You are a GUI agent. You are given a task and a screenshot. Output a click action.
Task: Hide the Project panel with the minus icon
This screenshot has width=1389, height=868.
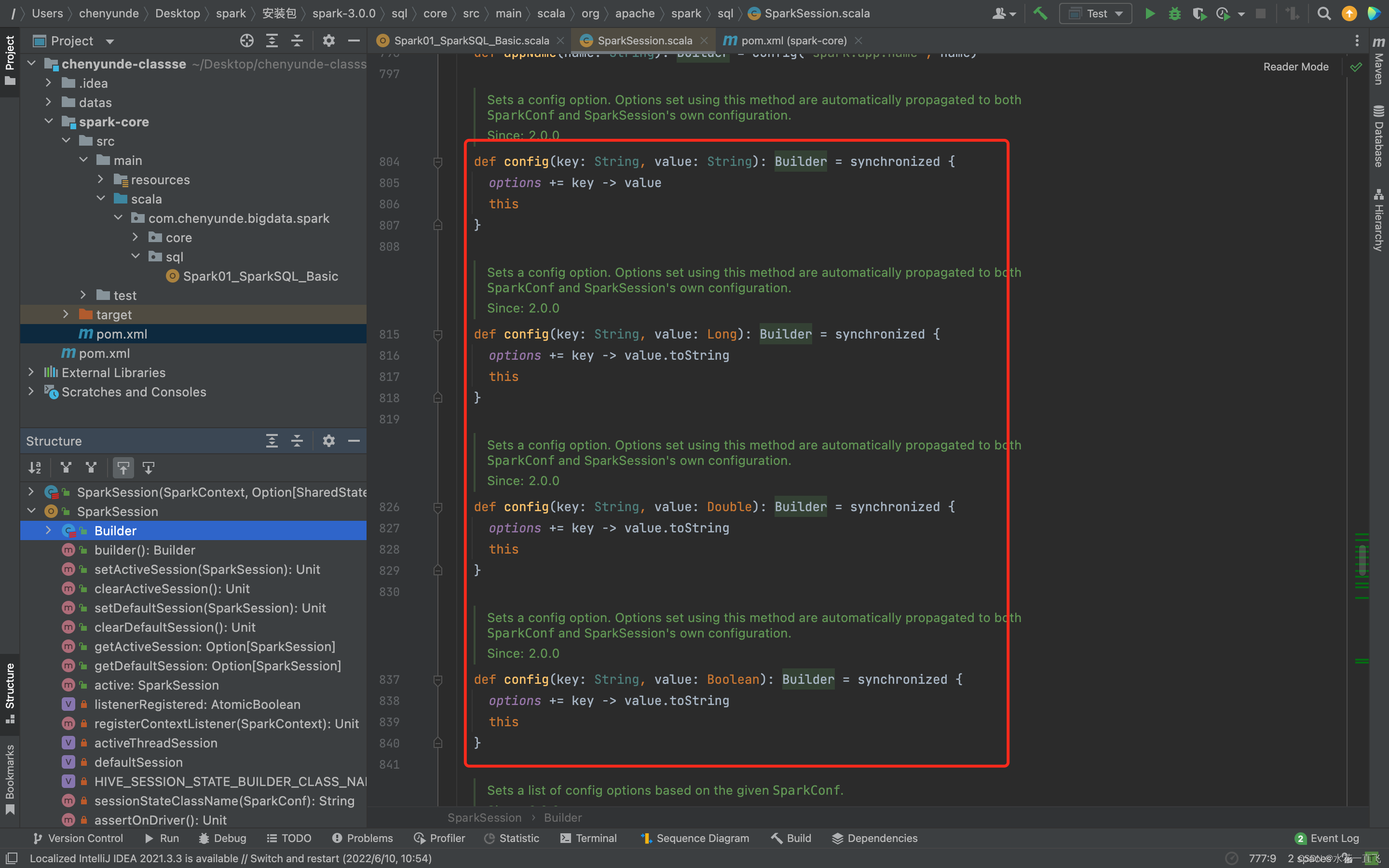click(x=354, y=41)
